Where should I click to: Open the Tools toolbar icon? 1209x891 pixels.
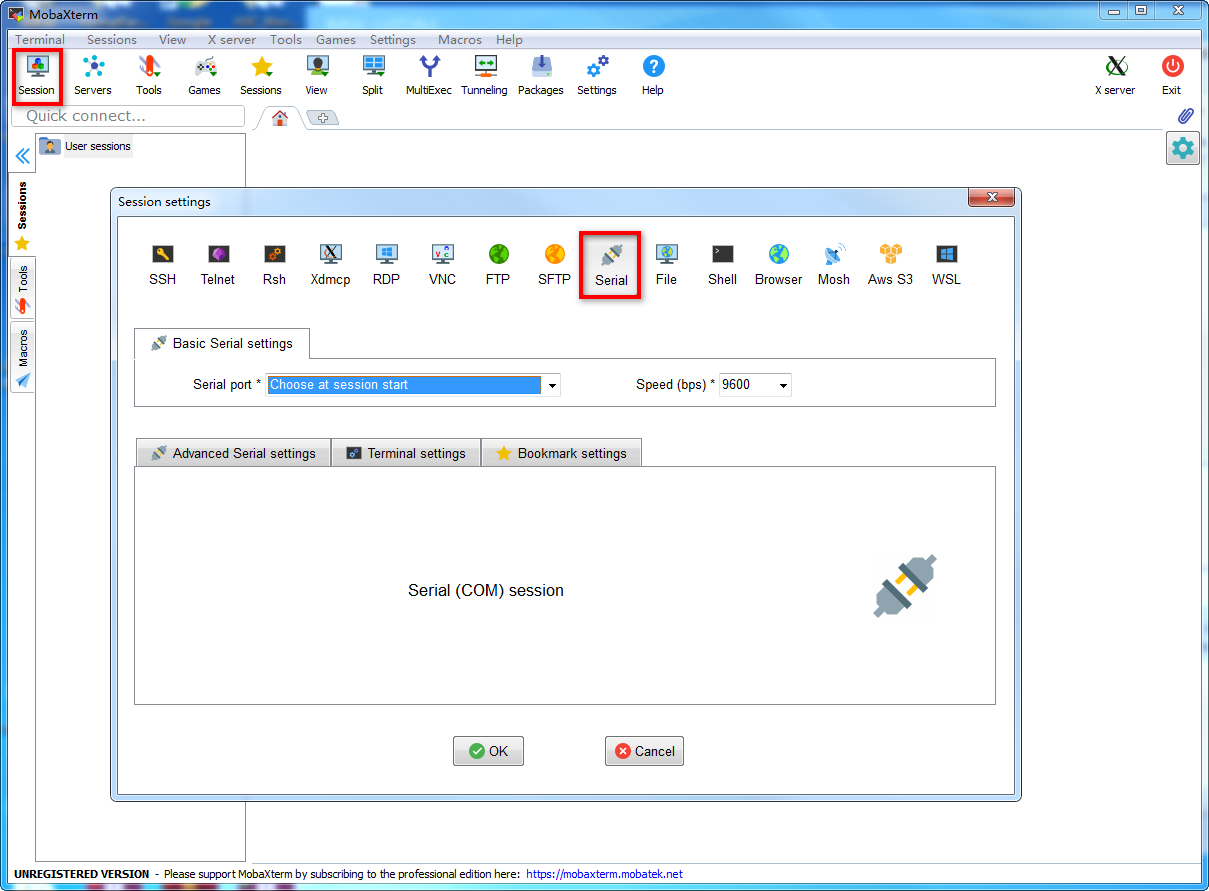149,75
